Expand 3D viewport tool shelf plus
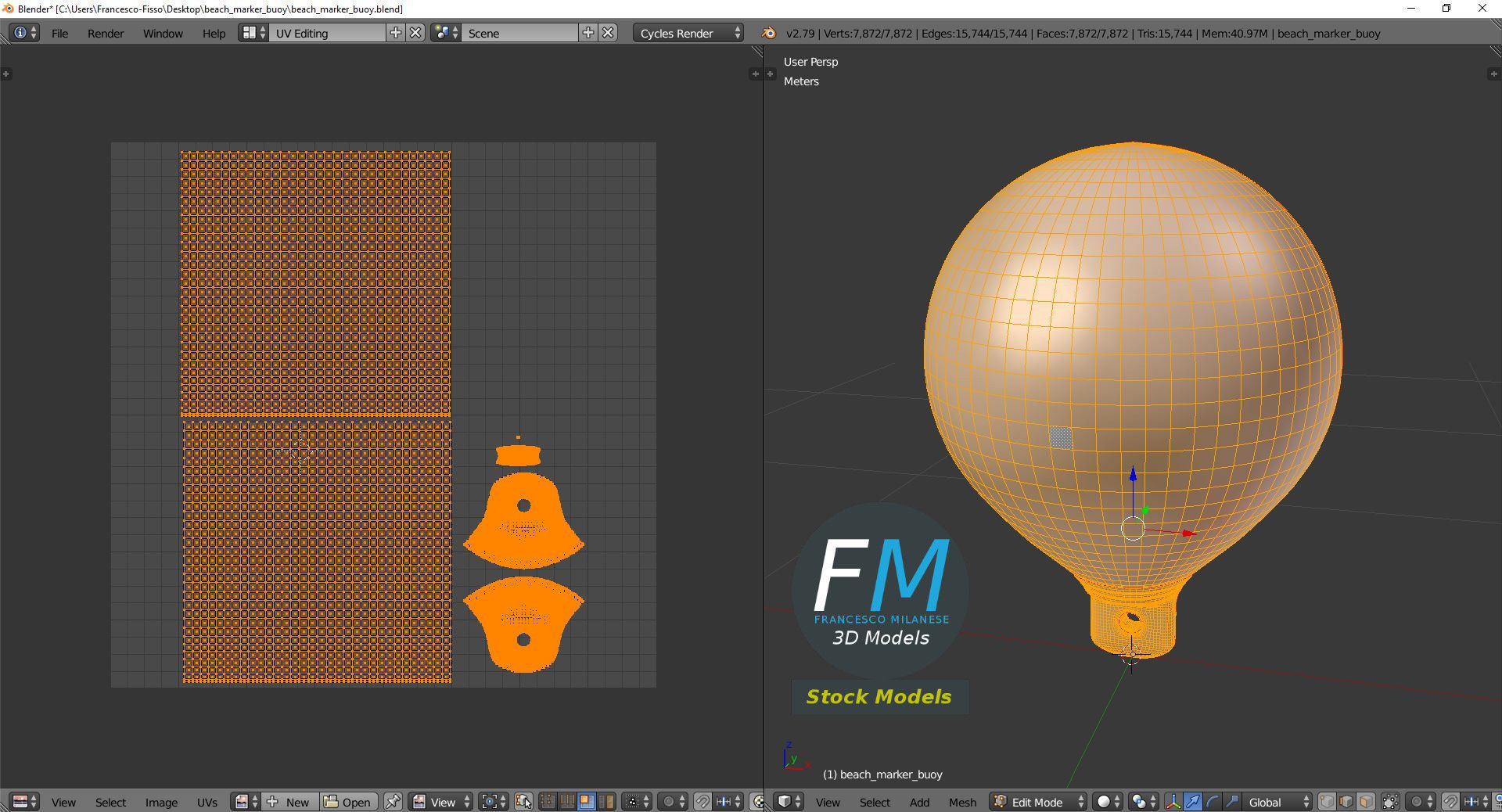 [x=770, y=74]
